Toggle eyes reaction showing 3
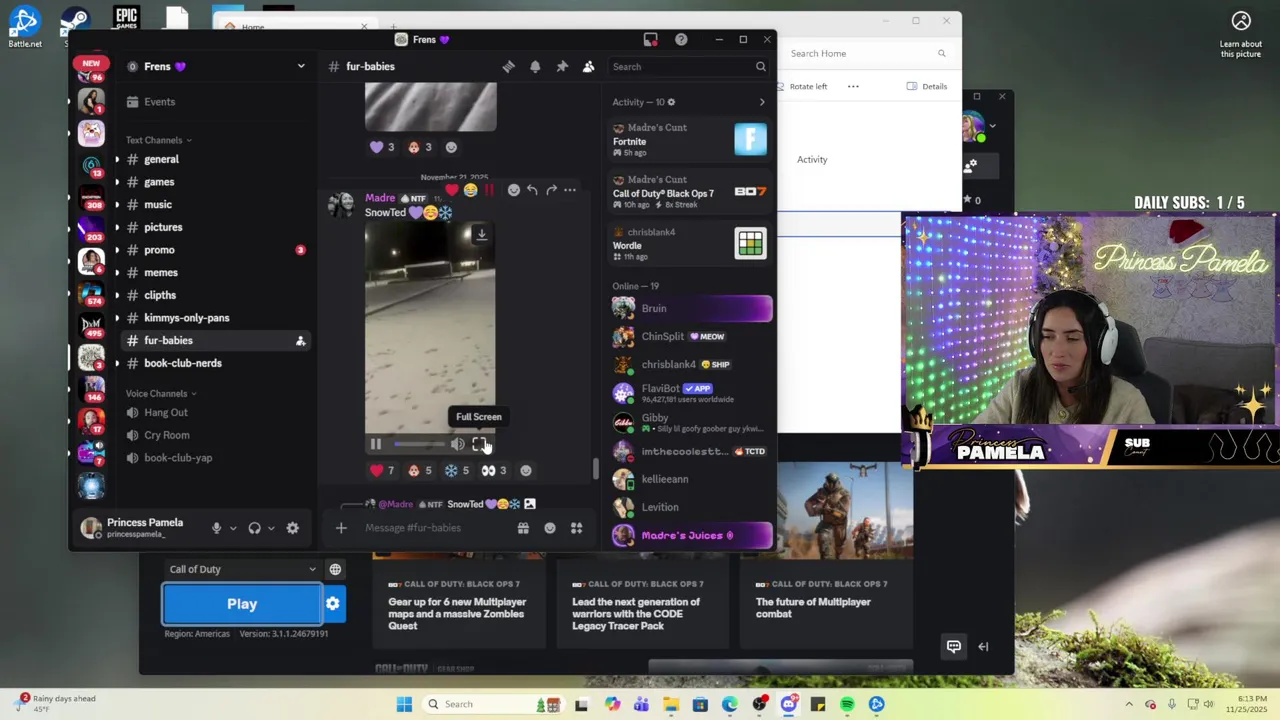The image size is (1280, 720). point(494,470)
